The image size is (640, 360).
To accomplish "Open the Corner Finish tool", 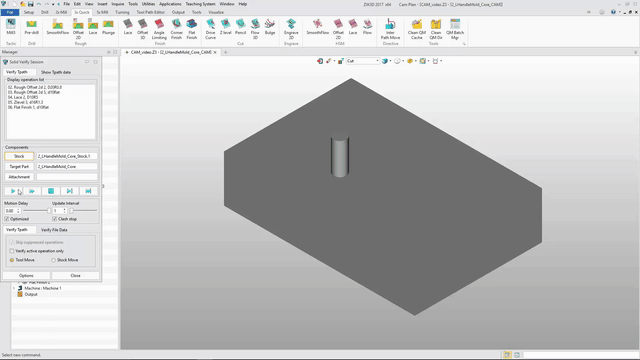I will pyautogui.click(x=176, y=29).
